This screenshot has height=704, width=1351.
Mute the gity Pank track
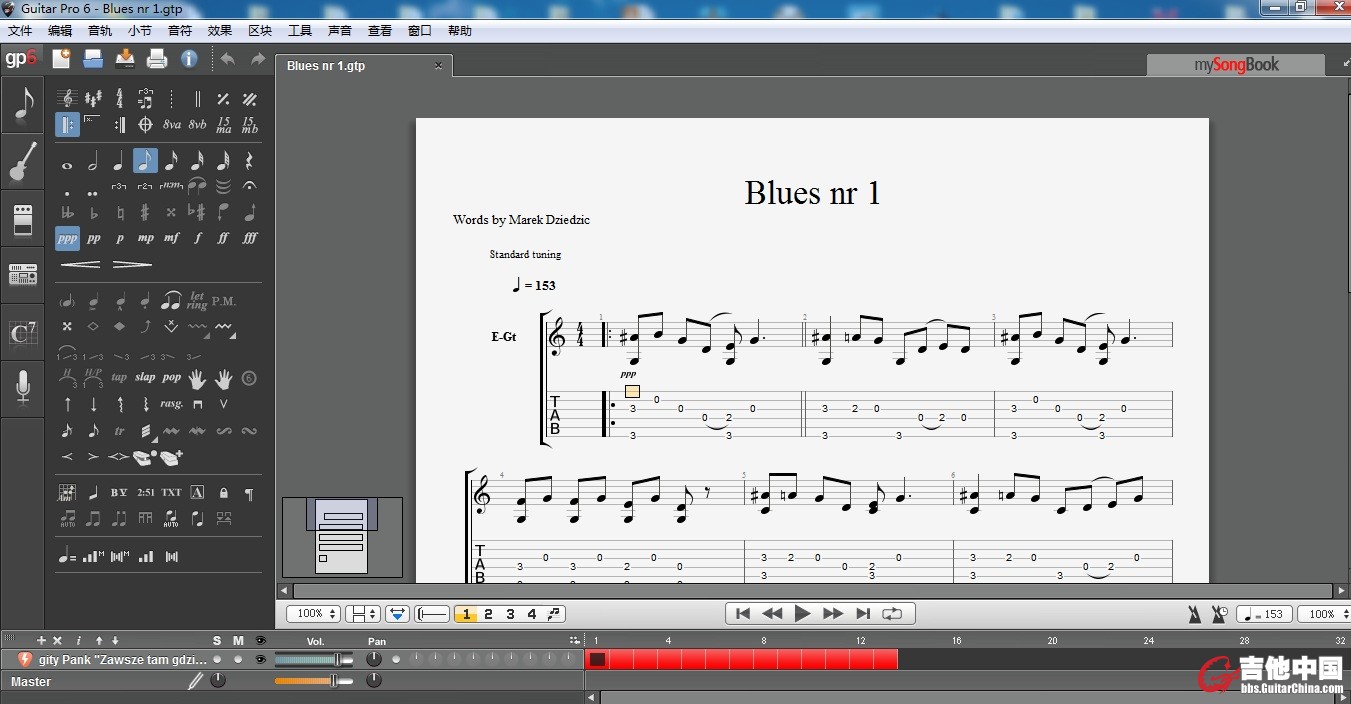(238, 659)
